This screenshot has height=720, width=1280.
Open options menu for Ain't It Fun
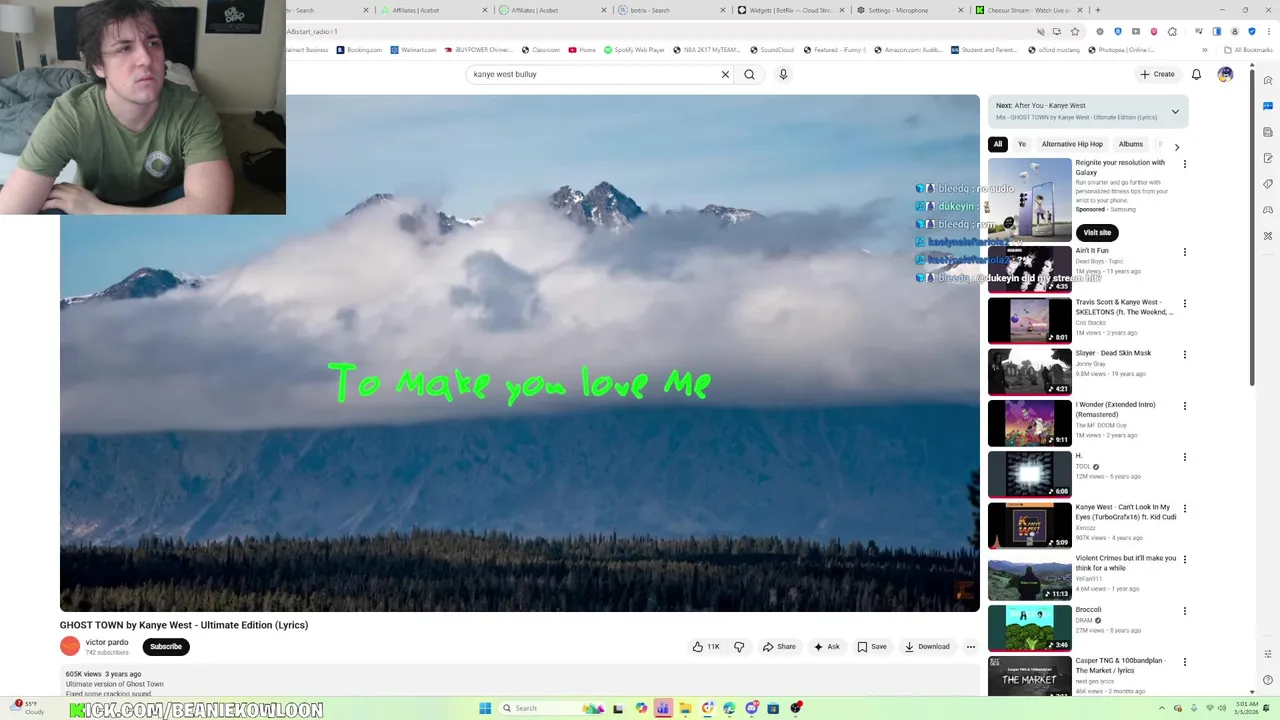click(1185, 252)
